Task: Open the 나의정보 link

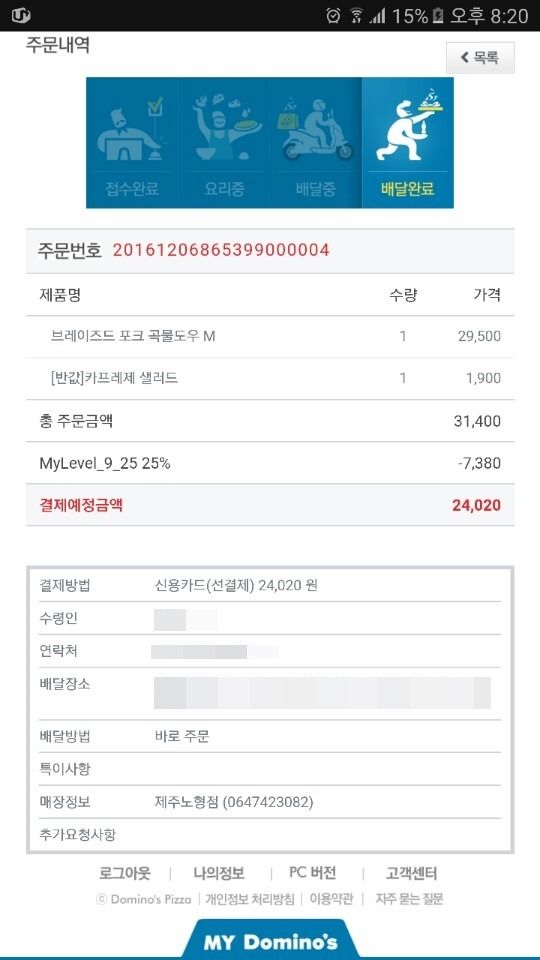Action: [x=219, y=873]
